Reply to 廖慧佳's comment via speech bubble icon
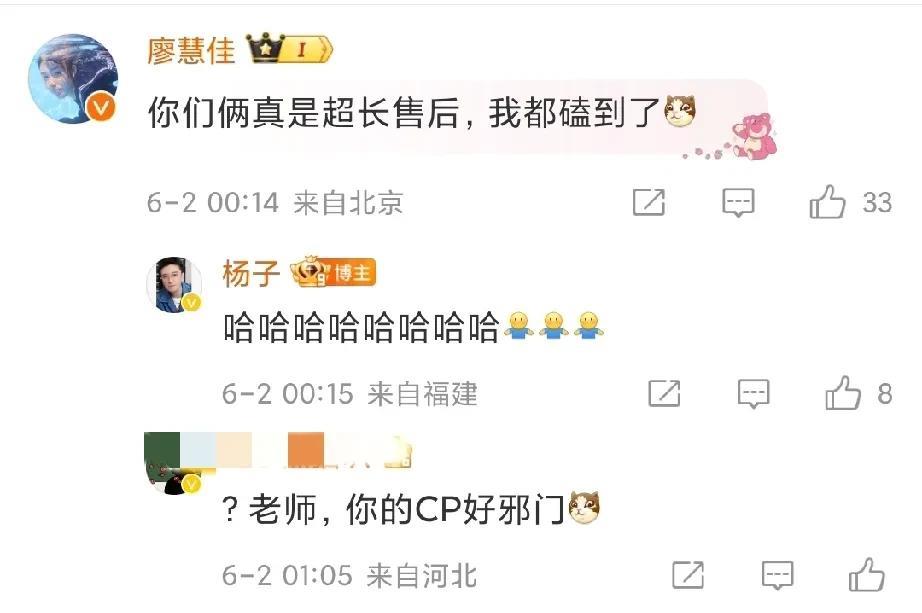922x613 pixels. coord(738,202)
